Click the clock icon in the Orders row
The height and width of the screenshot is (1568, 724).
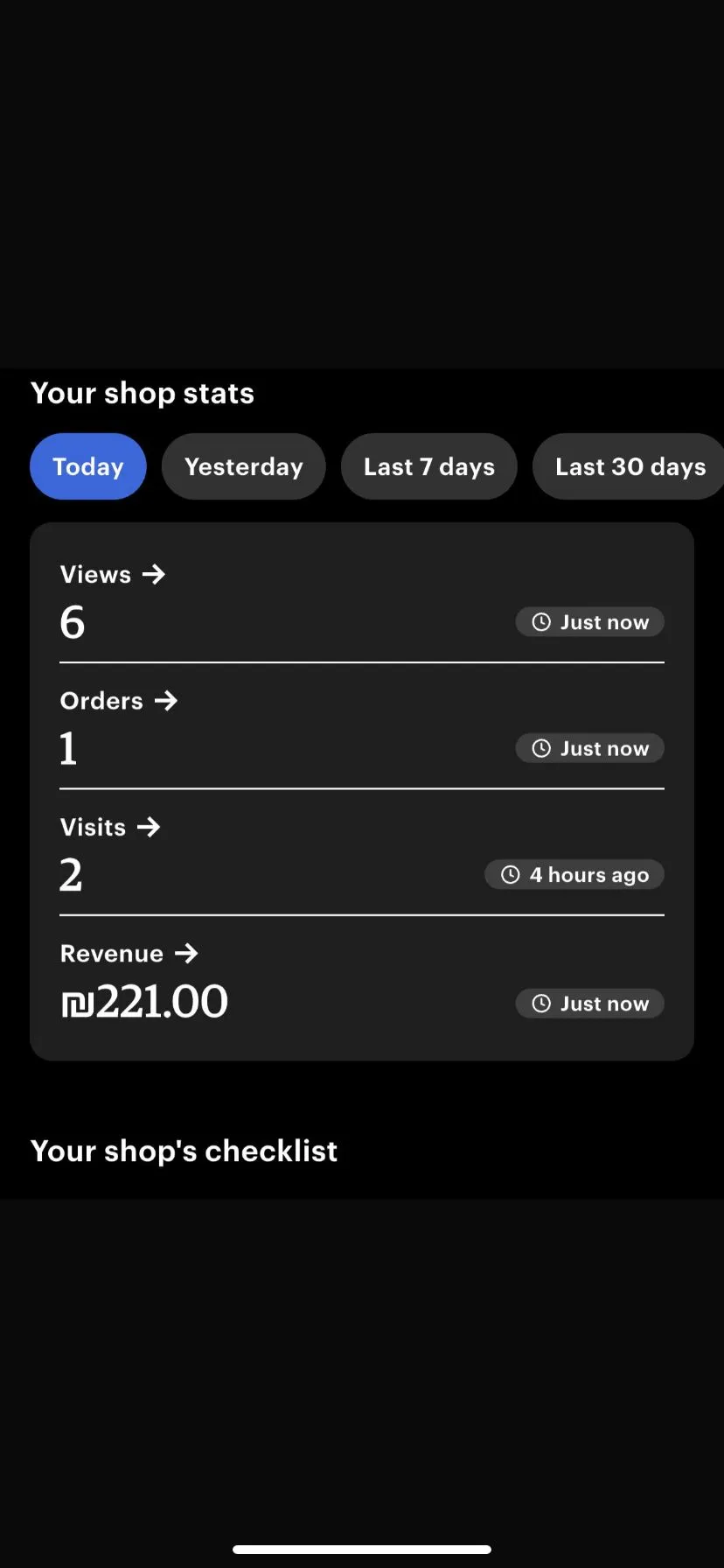click(541, 748)
